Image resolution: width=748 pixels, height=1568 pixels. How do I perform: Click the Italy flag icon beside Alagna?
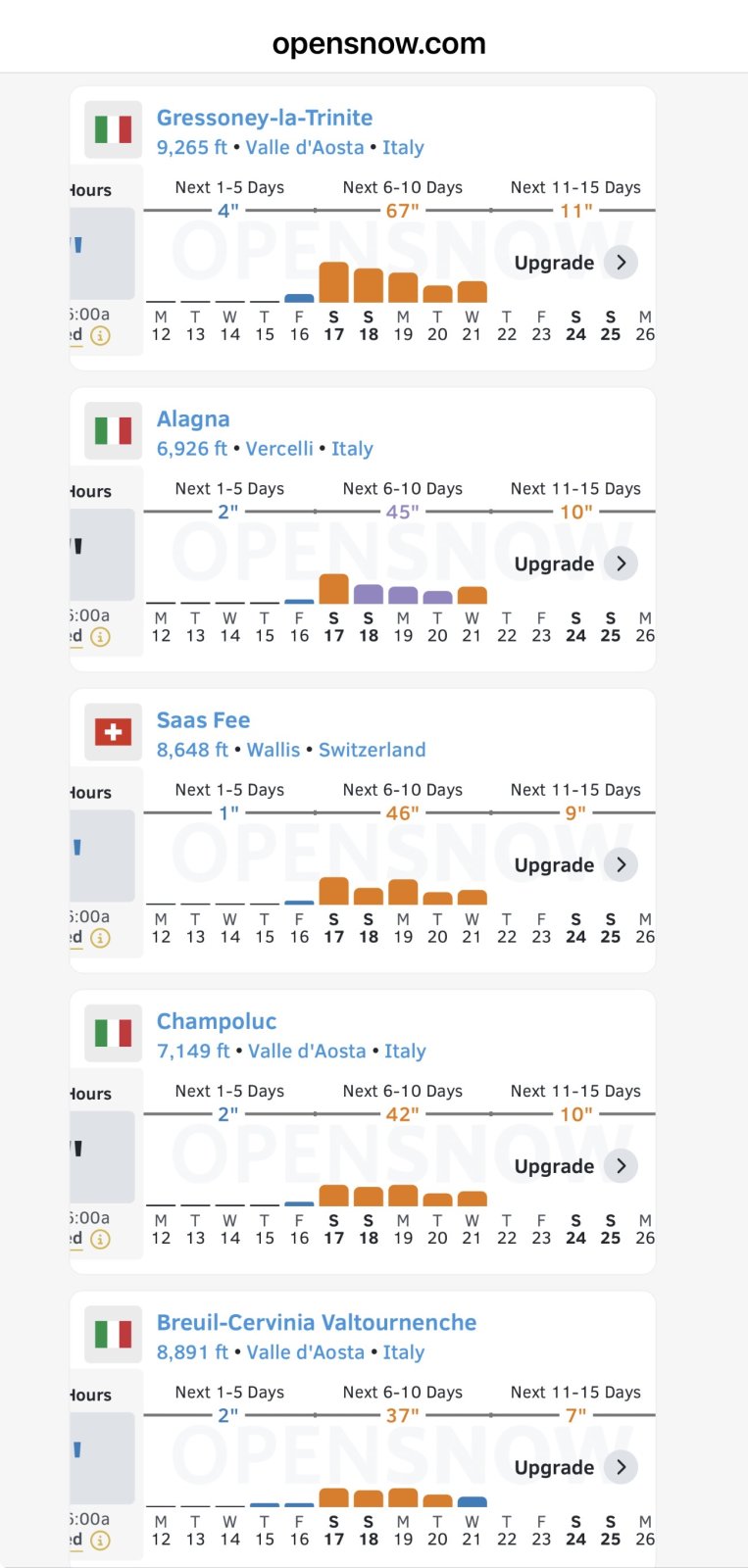click(x=114, y=431)
